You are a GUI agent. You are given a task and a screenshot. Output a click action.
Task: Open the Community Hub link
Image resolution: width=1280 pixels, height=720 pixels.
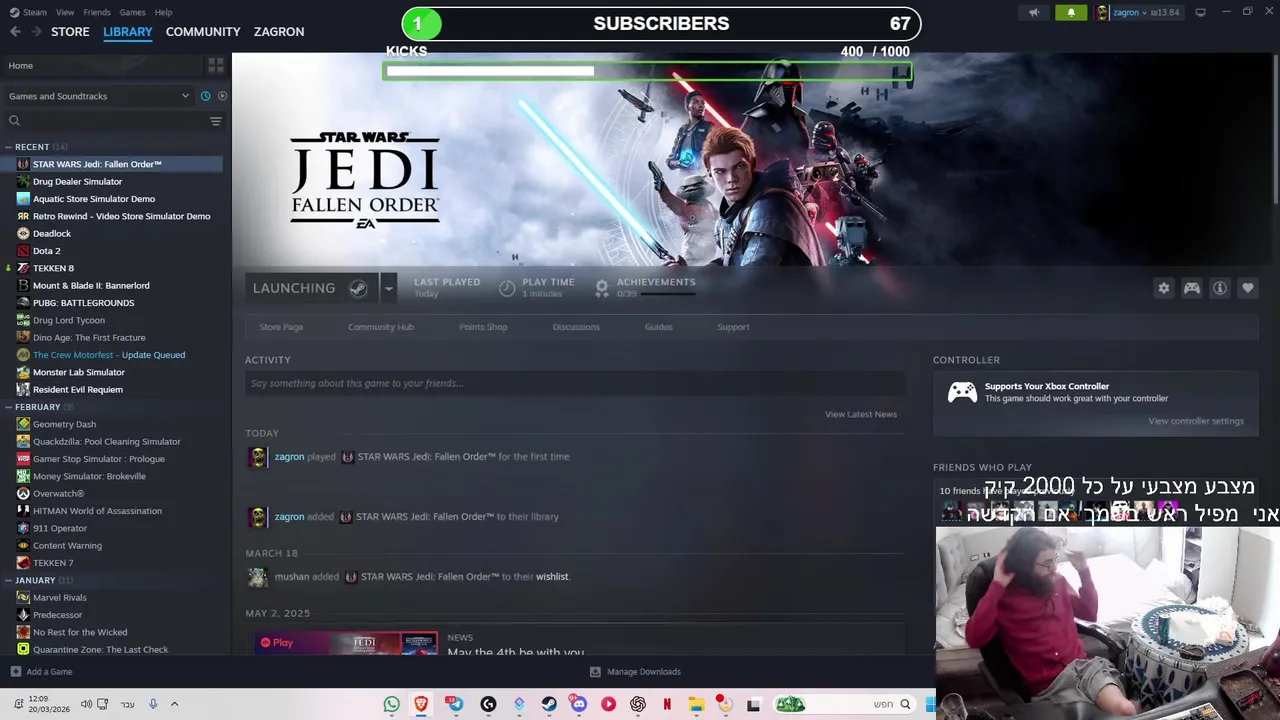click(381, 327)
